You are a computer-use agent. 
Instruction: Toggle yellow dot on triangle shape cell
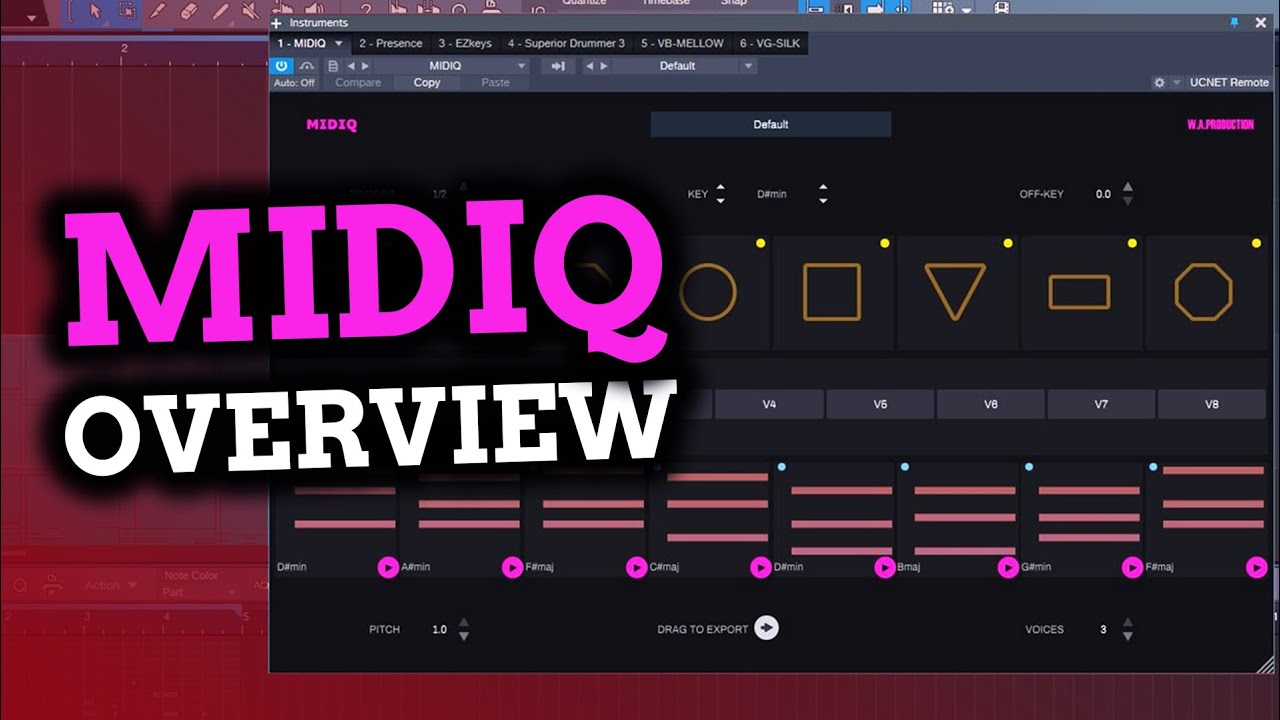click(1008, 243)
